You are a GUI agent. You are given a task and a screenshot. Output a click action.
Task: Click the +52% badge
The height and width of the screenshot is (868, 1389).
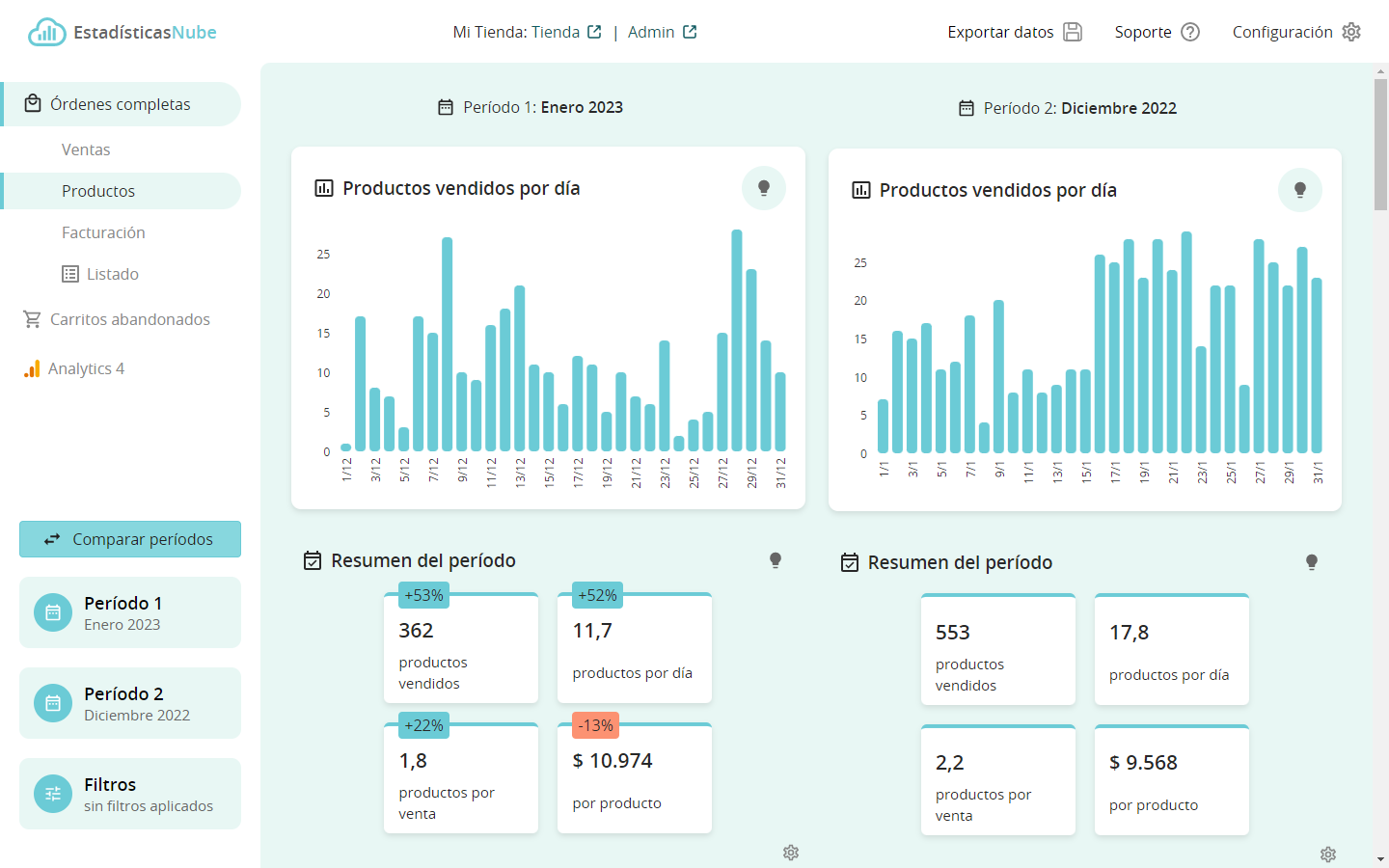(597, 595)
